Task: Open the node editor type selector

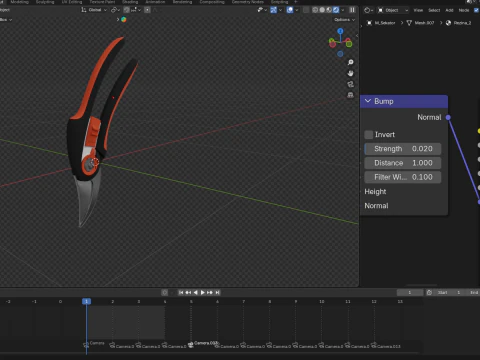Action: point(368,10)
